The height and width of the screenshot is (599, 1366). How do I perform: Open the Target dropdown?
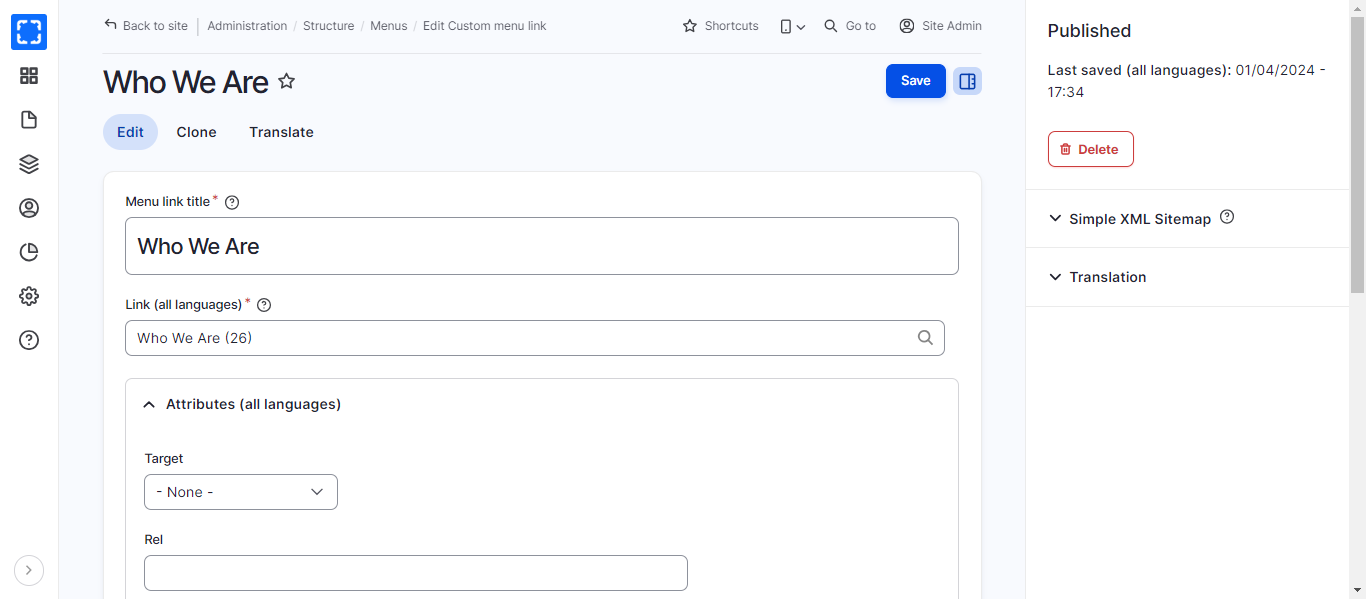[241, 492]
